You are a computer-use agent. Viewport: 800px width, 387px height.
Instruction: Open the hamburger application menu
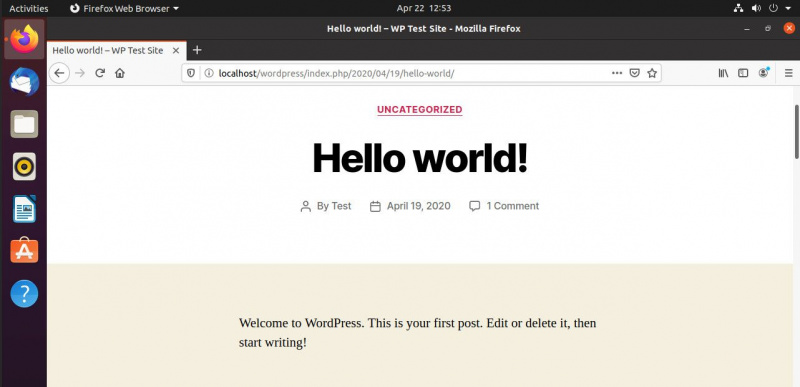[788, 73]
